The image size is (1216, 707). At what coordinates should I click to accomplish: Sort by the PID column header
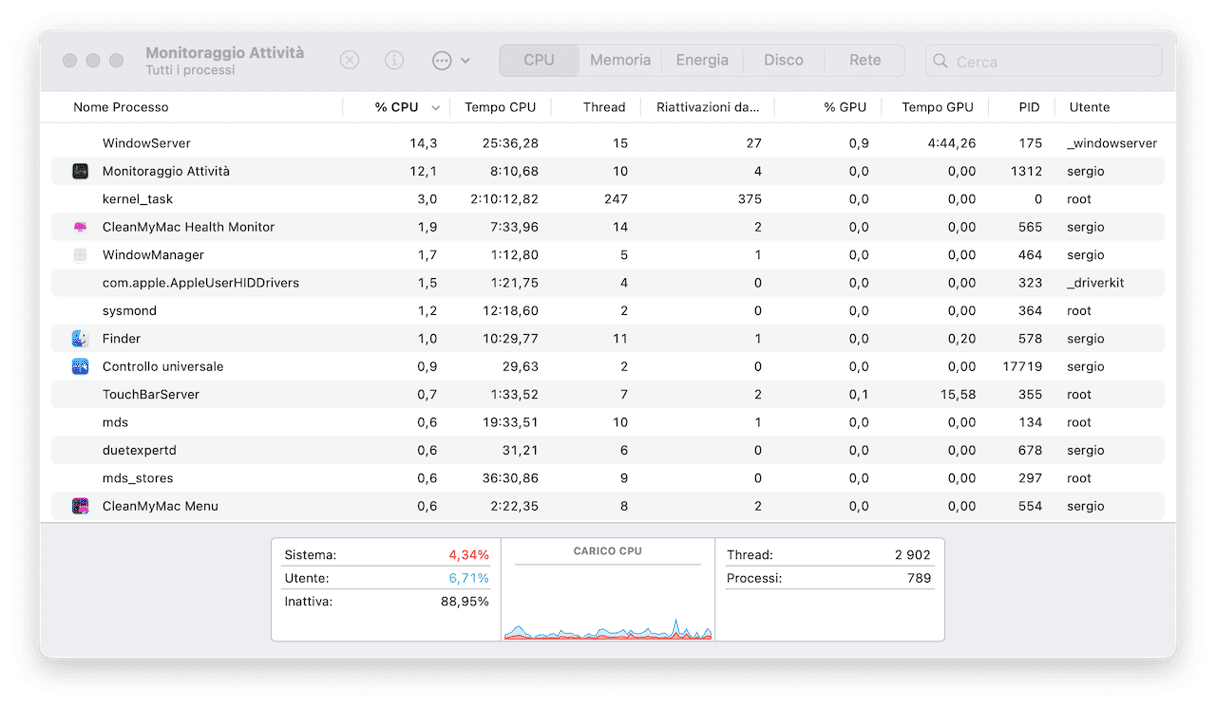(1028, 107)
